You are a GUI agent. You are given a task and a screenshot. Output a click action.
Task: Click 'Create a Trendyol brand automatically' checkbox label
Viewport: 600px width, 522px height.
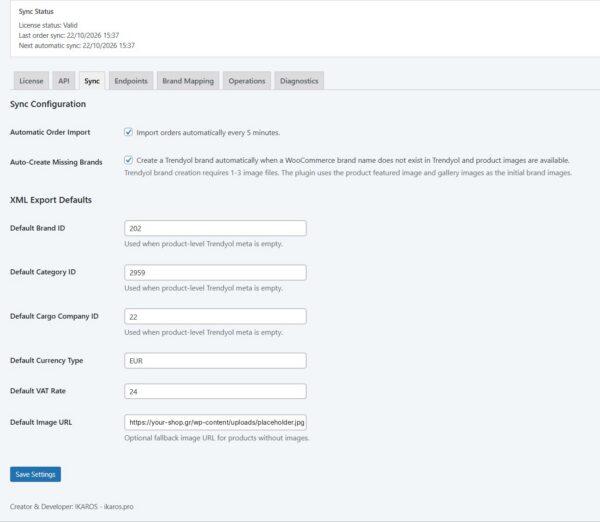(353, 160)
